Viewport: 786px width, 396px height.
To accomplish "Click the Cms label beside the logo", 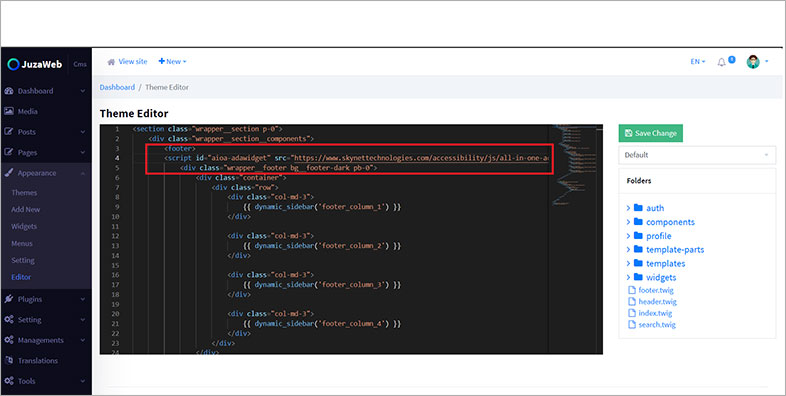I will click(80, 64).
